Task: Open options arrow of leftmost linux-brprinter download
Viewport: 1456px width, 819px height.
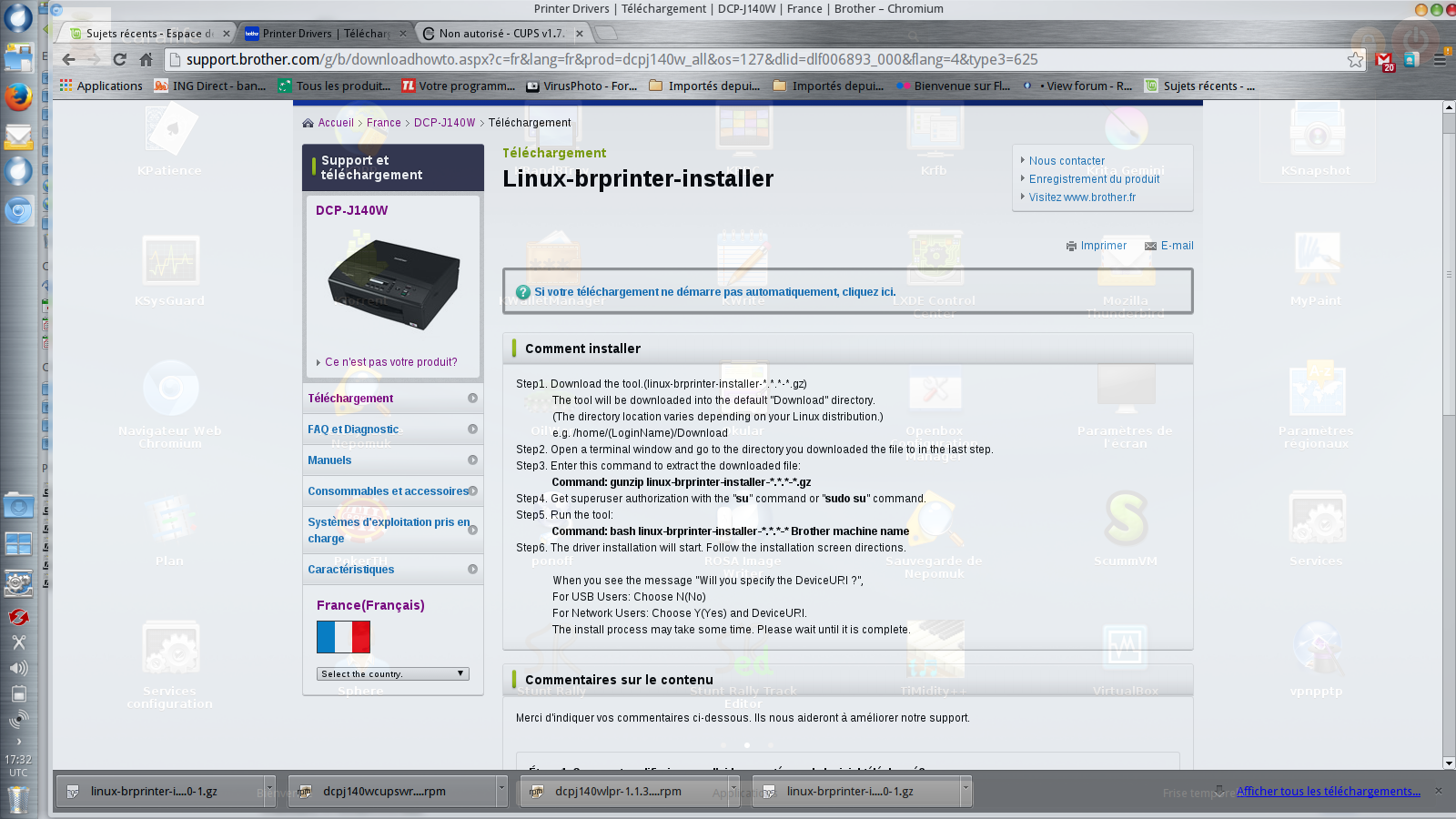Action: 269,791
